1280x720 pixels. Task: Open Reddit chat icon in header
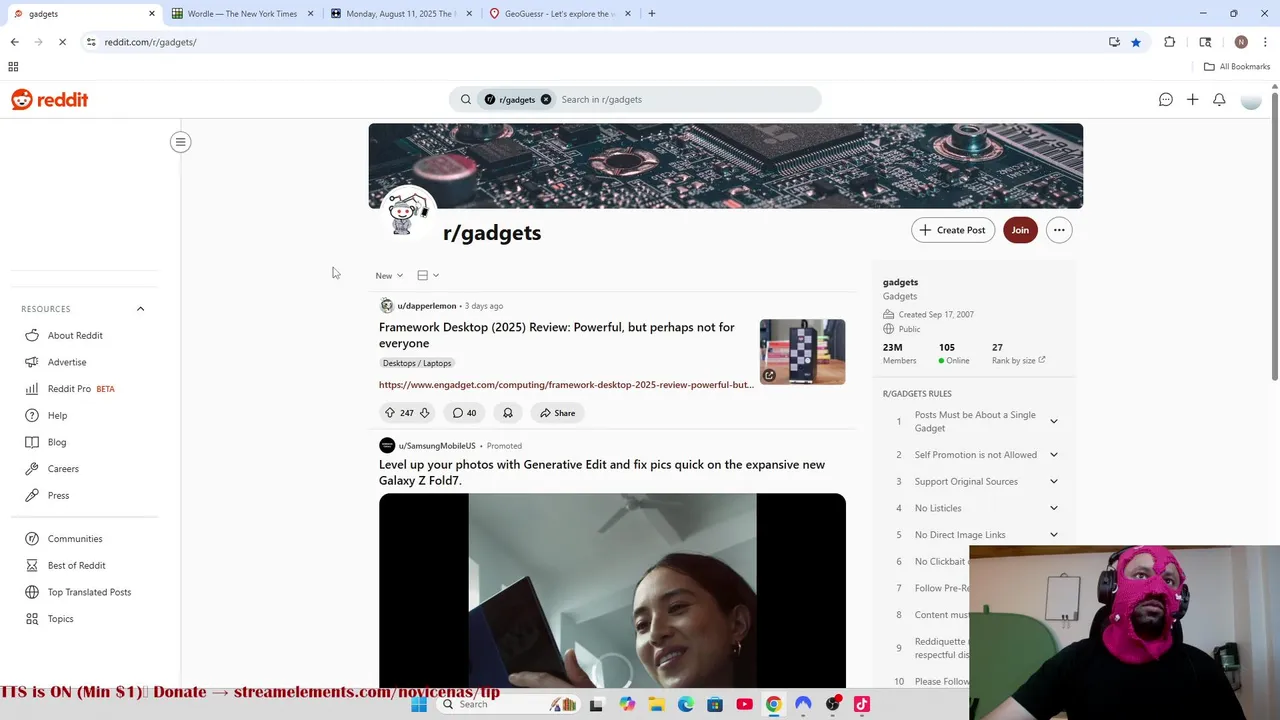(x=1165, y=100)
